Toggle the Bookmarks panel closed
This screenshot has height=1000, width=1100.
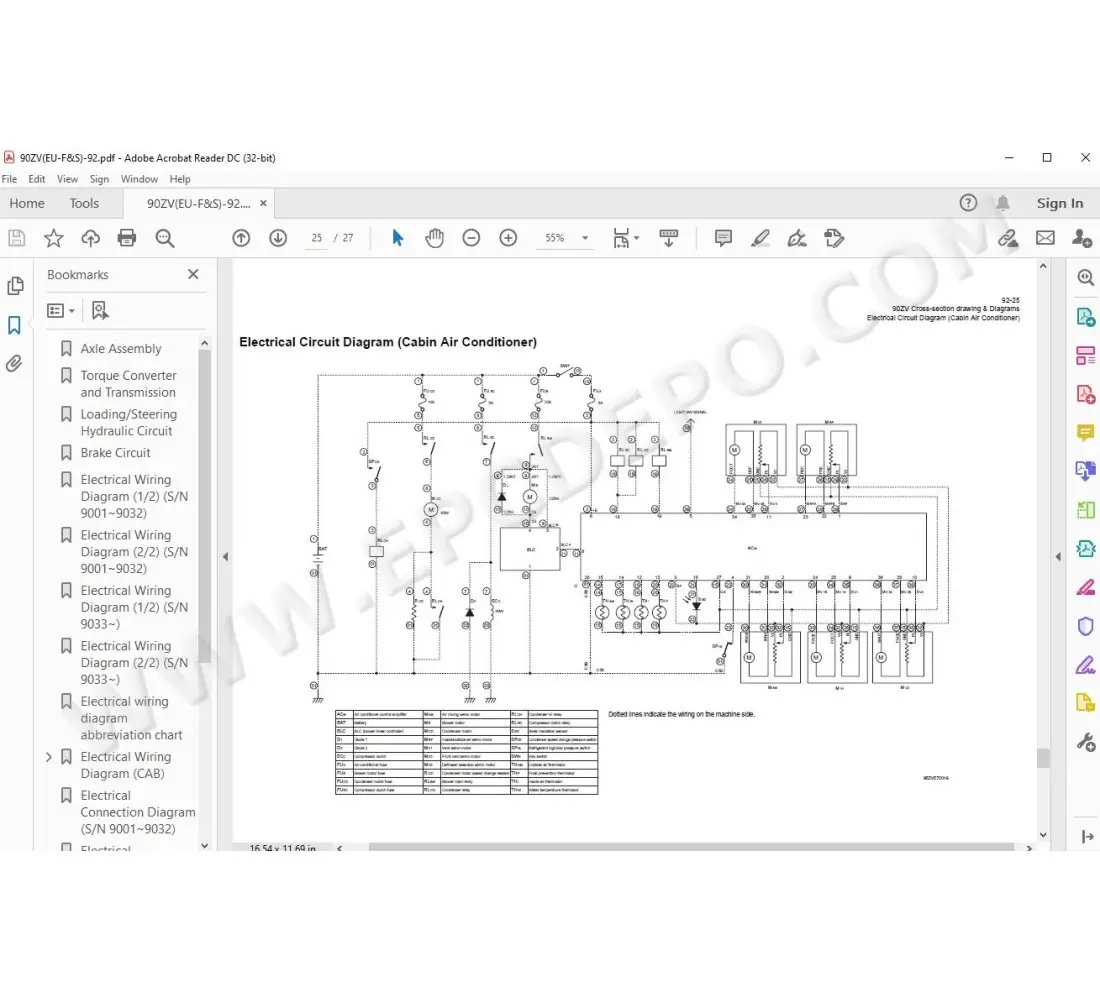coord(193,274)
